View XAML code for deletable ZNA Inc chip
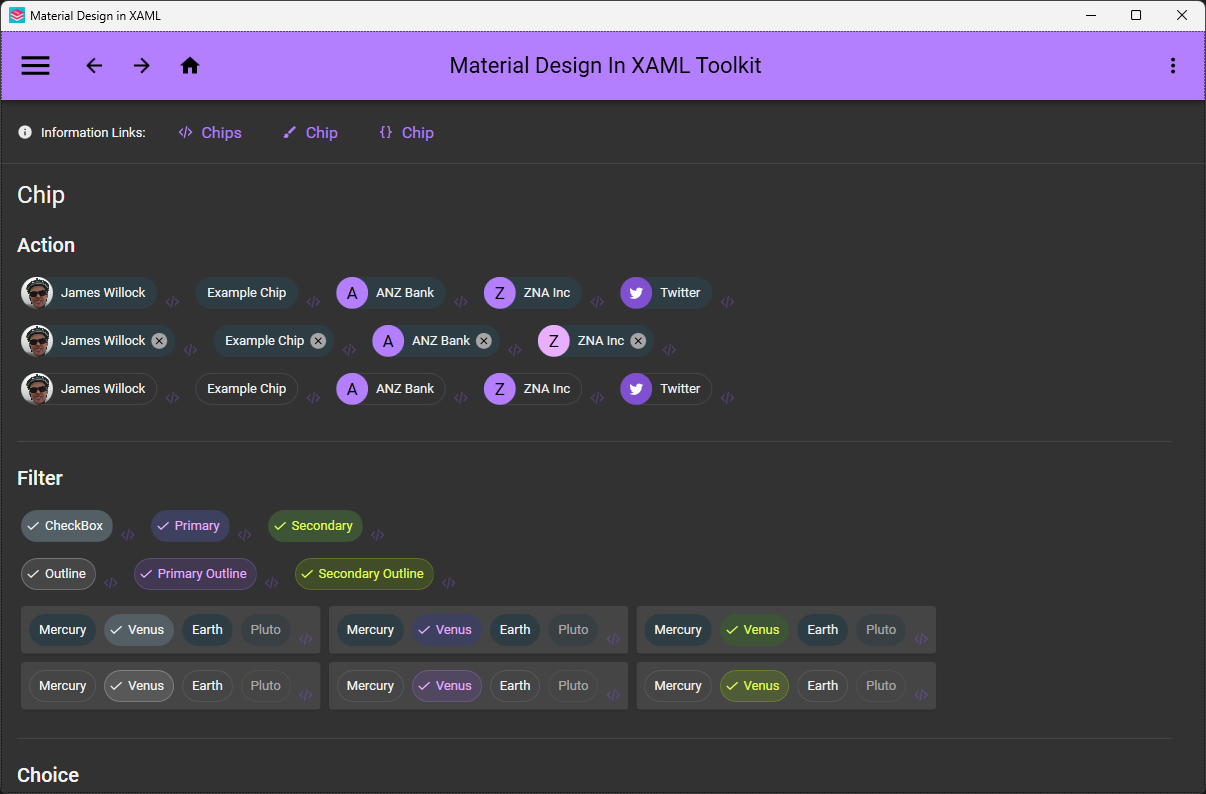 coord(669,350)
